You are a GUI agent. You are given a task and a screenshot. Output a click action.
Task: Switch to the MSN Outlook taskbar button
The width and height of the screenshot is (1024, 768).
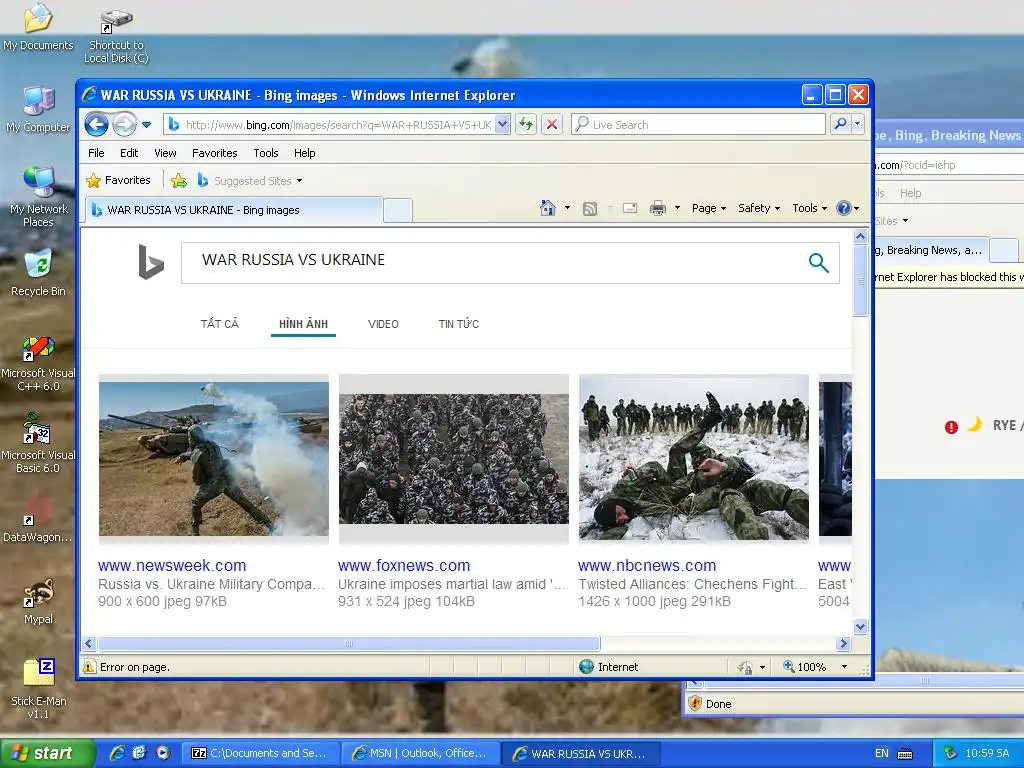(x=421, y=753)
